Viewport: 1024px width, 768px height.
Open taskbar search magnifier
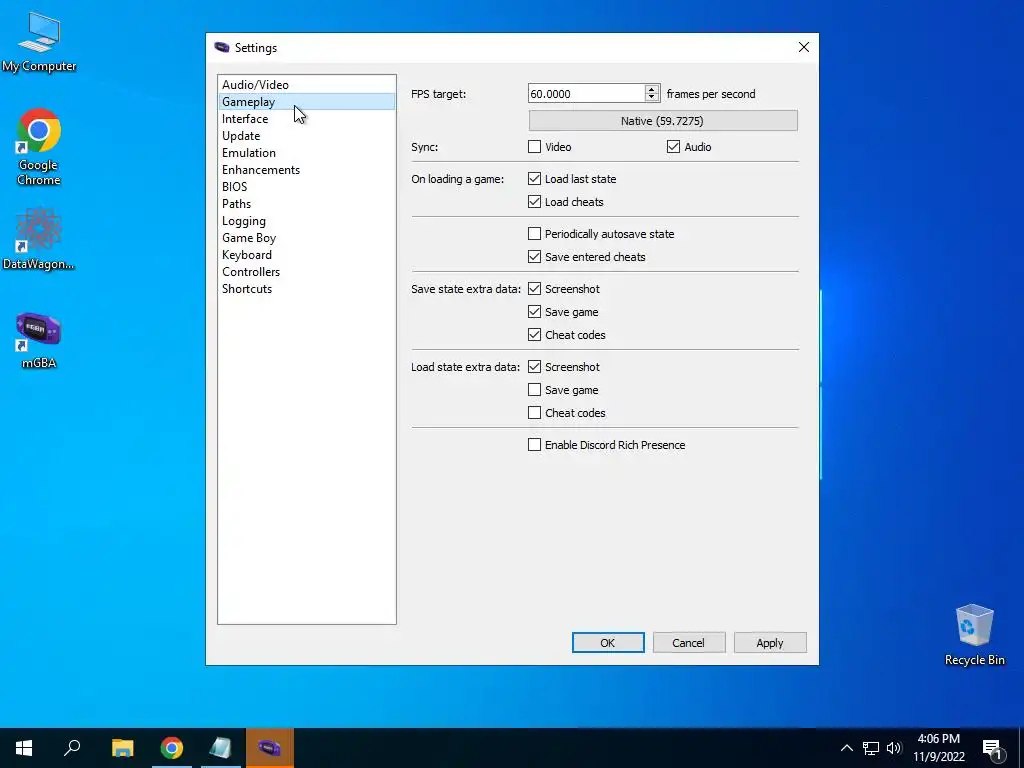click(x=72, y=748)
